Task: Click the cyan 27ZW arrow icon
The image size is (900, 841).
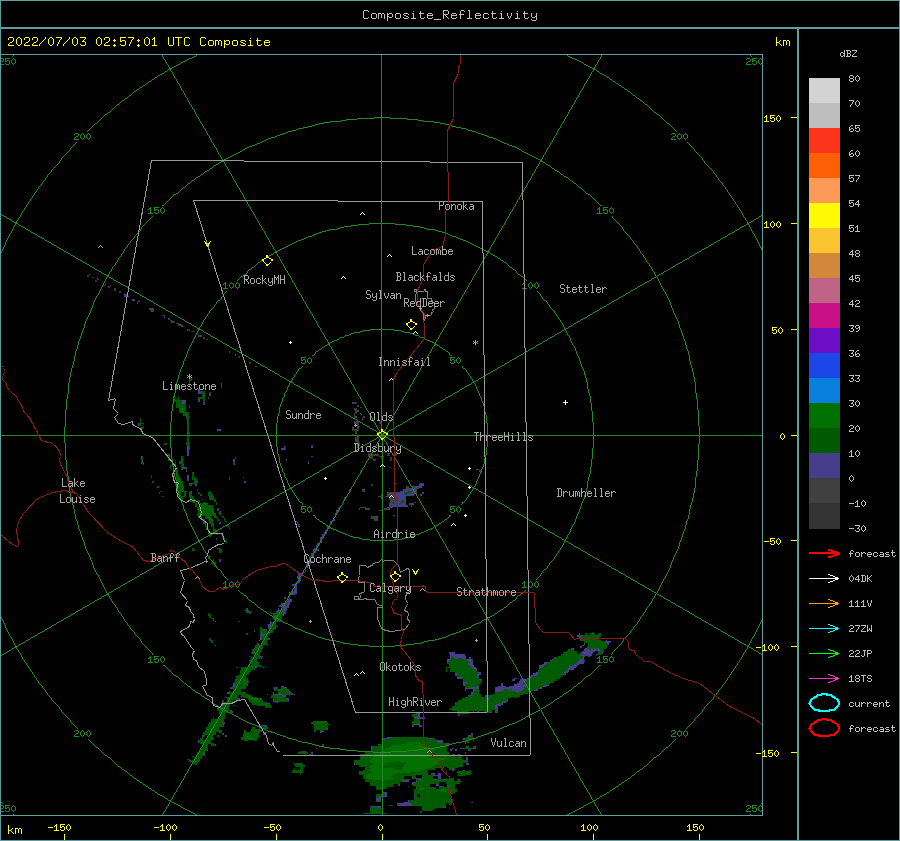Action: pos(824,629)
